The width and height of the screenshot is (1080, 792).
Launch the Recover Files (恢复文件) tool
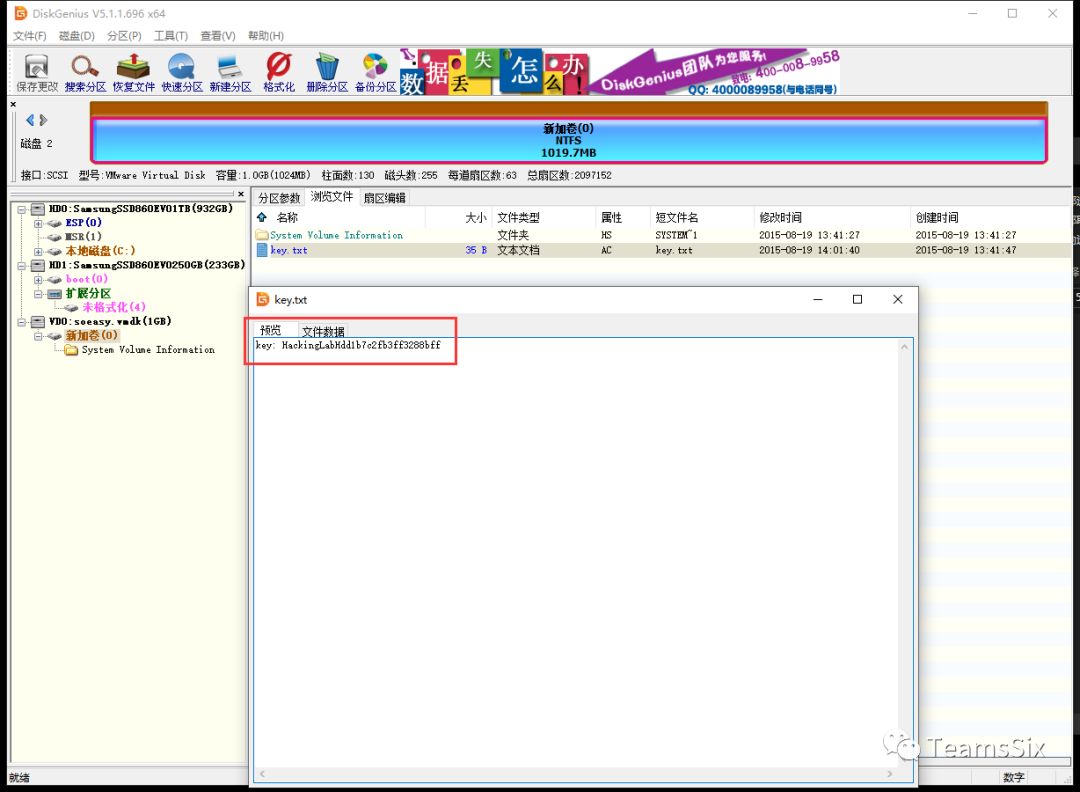134,72
